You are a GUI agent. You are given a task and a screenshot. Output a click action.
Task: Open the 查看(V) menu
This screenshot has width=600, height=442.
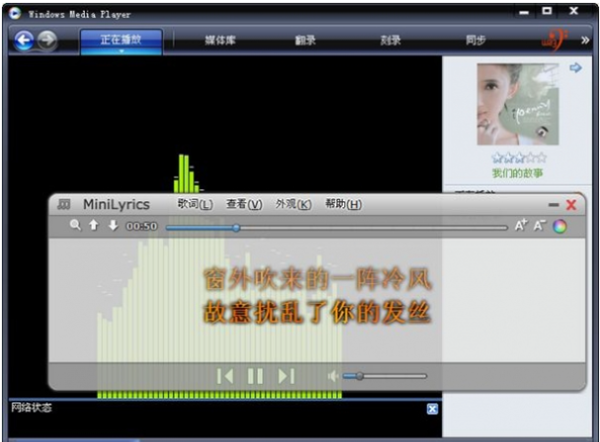click(x=244, y=204)
